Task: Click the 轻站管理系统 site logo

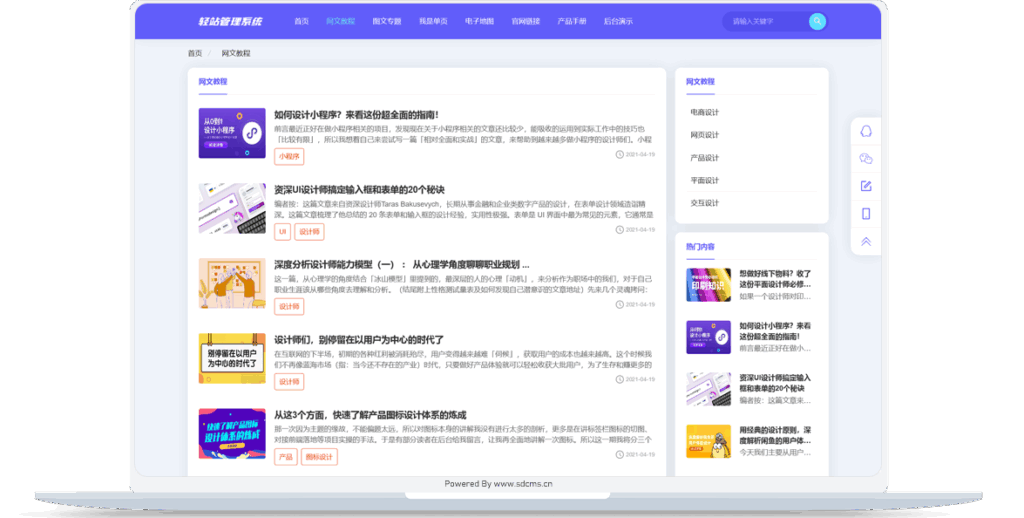Action: [230, 22]
